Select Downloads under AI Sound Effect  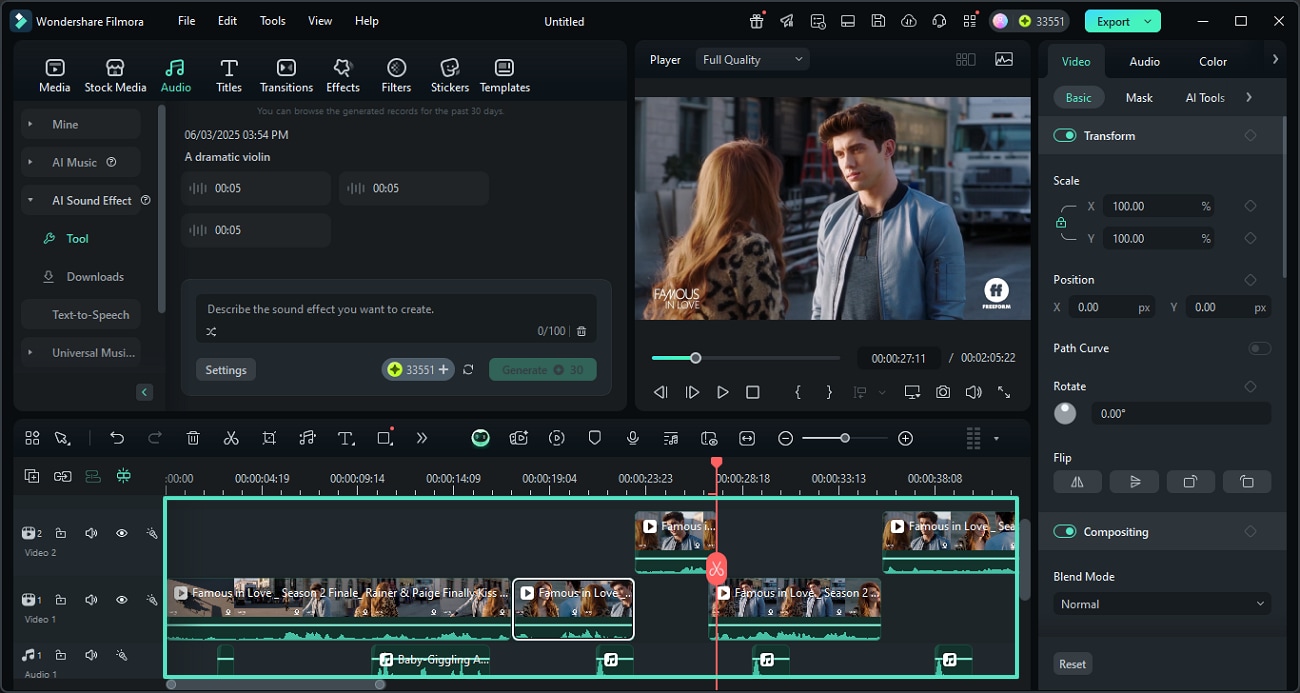95,276
